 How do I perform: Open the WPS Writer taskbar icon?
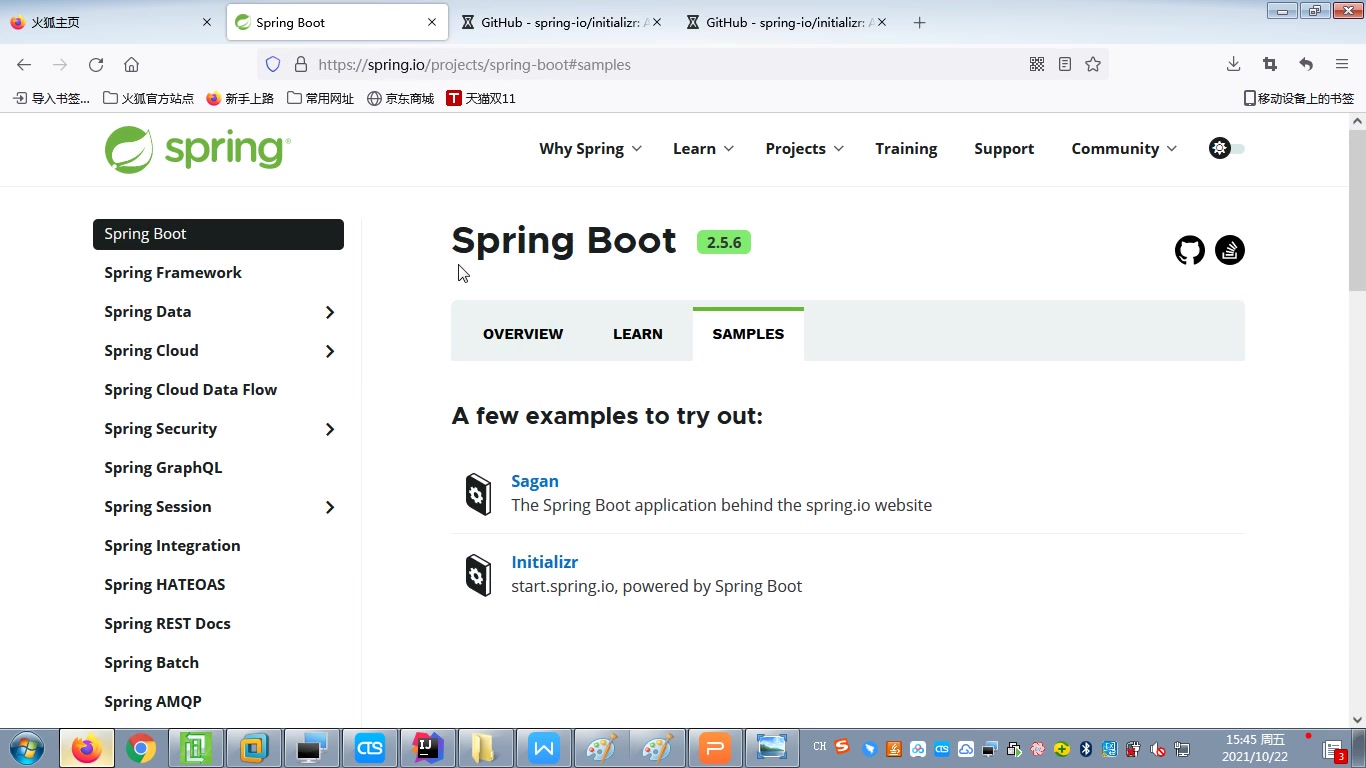(x=543, y=748)
